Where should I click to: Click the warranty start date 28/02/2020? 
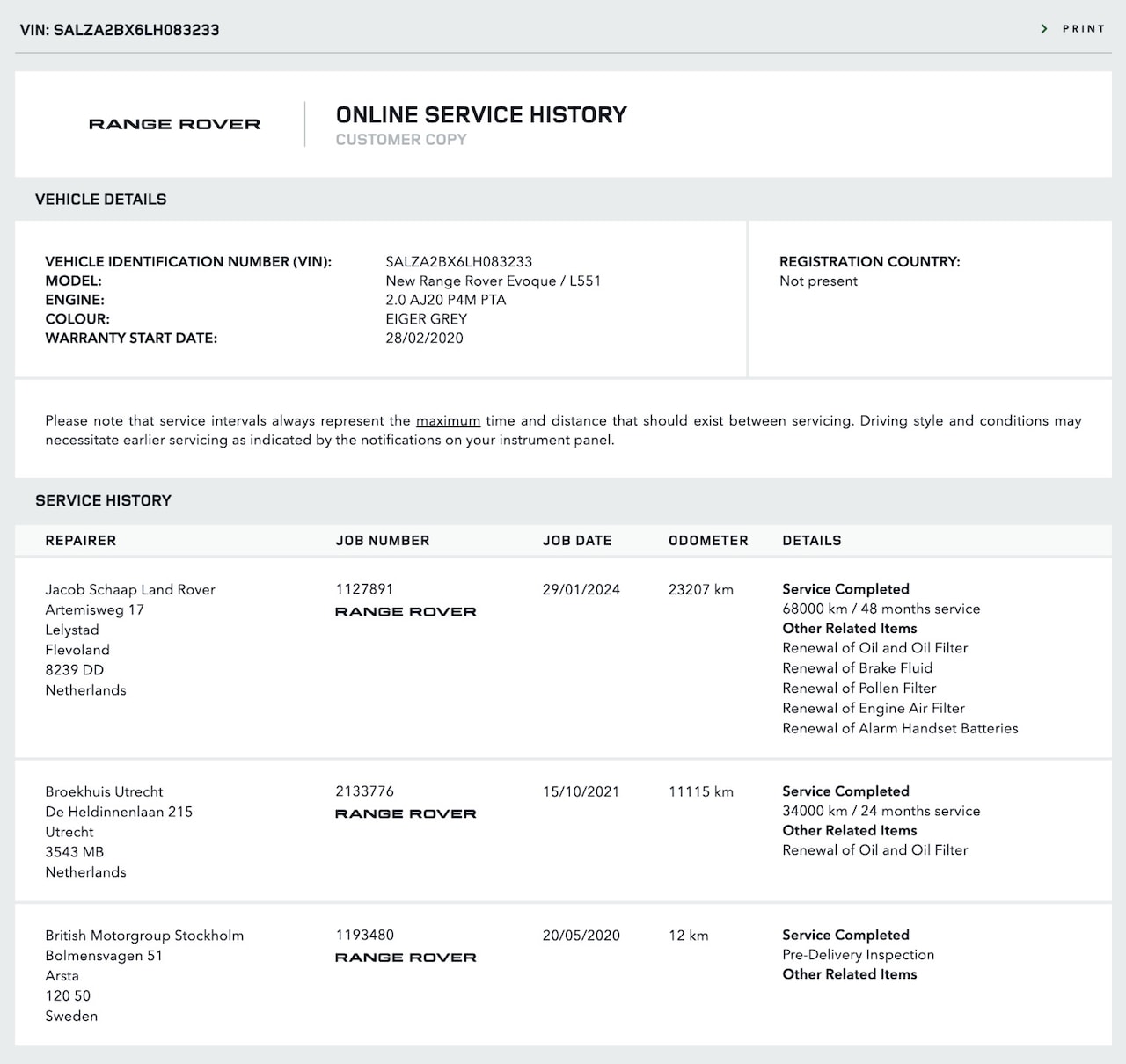(424, 338)
